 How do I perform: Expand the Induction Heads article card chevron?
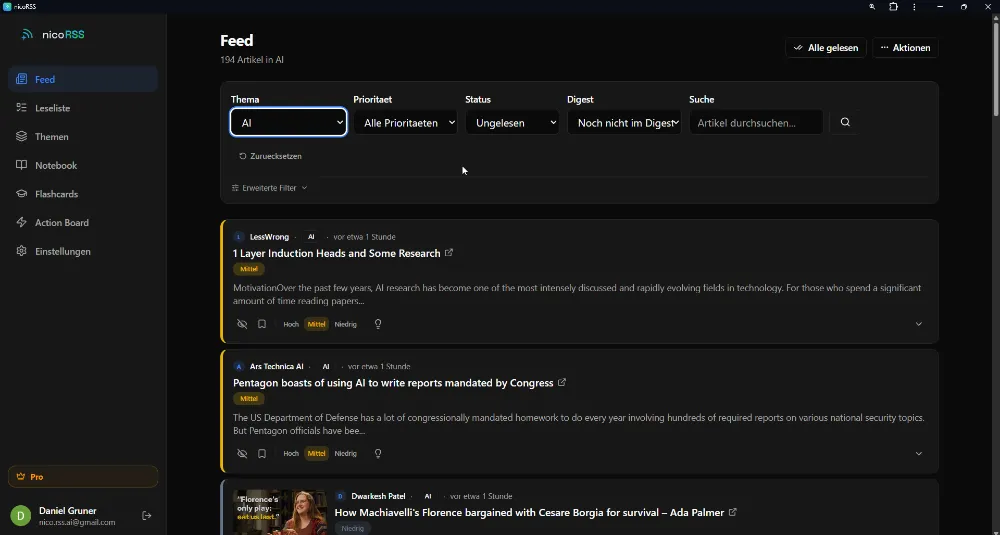click(918, 324)
